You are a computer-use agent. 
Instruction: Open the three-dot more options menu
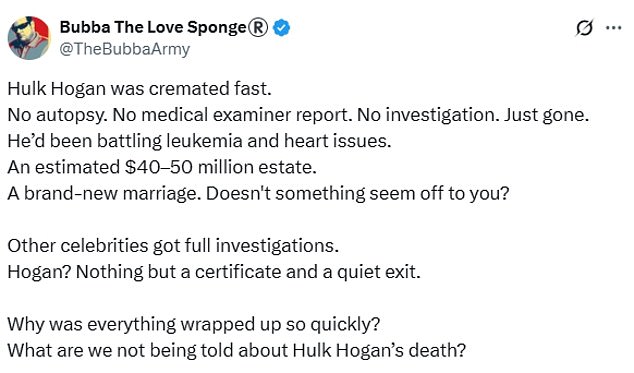(613, 28)
